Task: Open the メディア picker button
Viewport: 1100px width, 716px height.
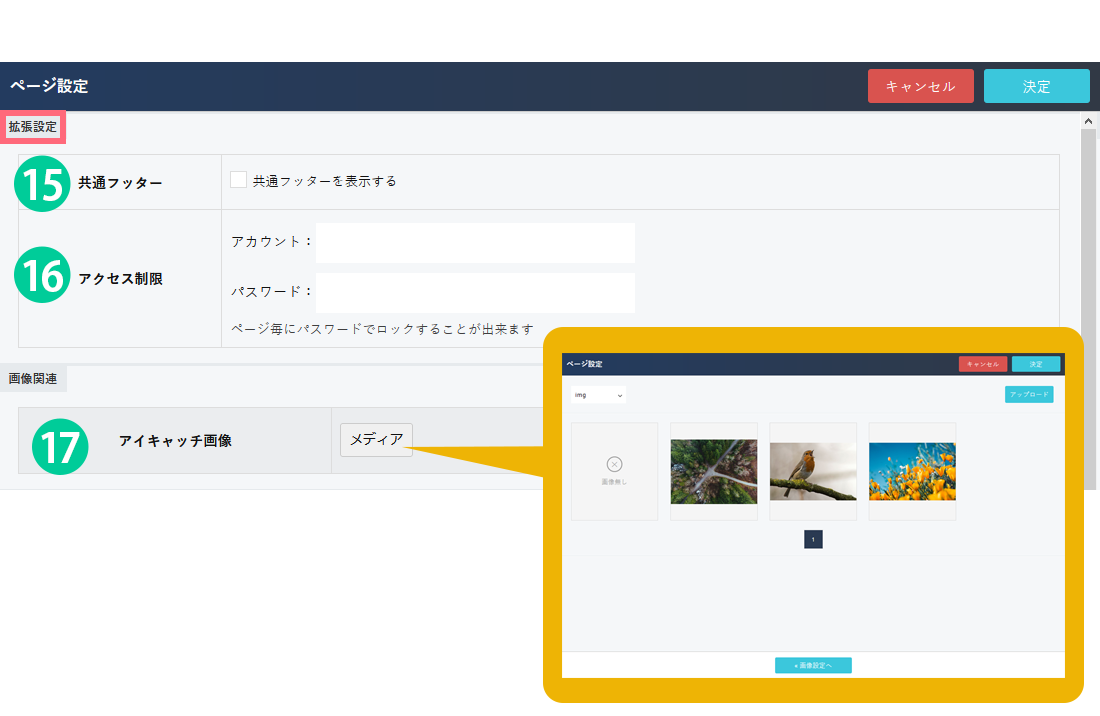Action: 376,440
